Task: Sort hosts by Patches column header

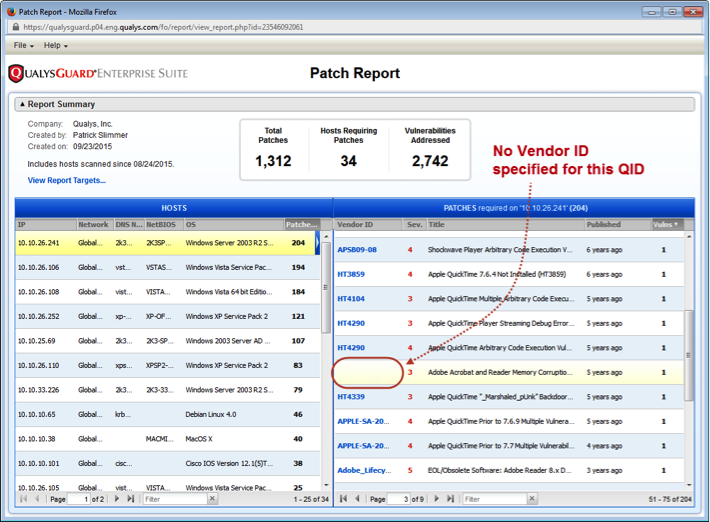Action: (302, 225)
